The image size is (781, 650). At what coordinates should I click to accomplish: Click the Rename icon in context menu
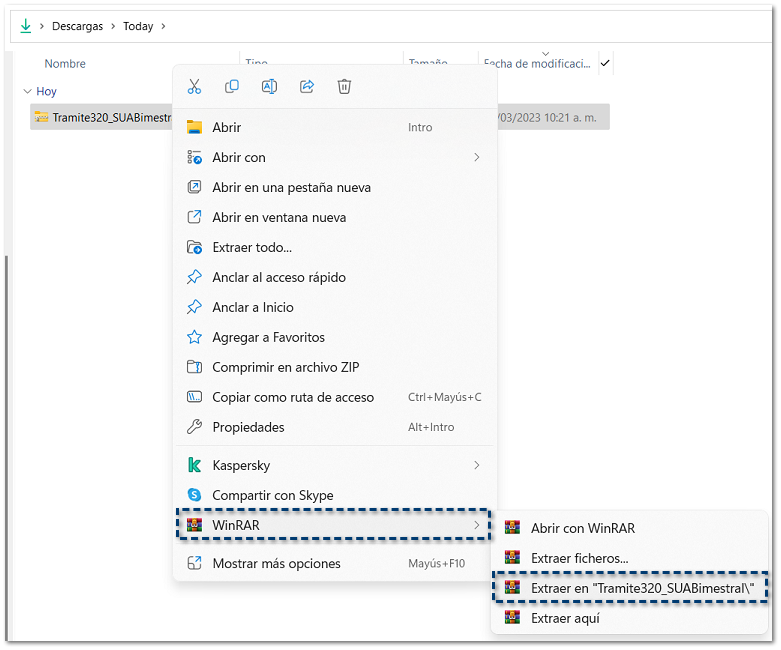coord(269,87)
